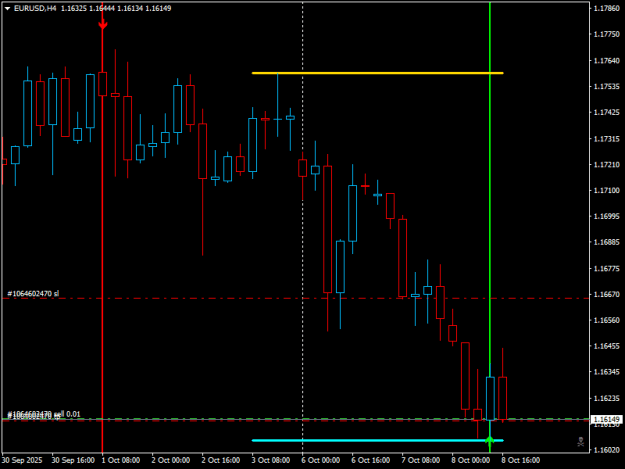Click time axis label 30 Sep 16:00
Image resolution: width=625 pixels, height=469 pixels.
click(73, 460)
